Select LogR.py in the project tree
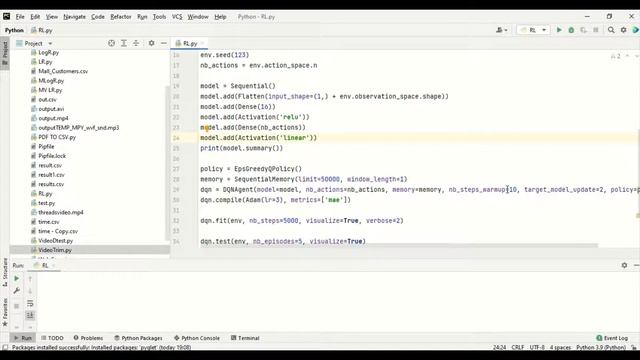Image resolution: width=640 pixels, height=360 pixels. (x=49, y=52)
